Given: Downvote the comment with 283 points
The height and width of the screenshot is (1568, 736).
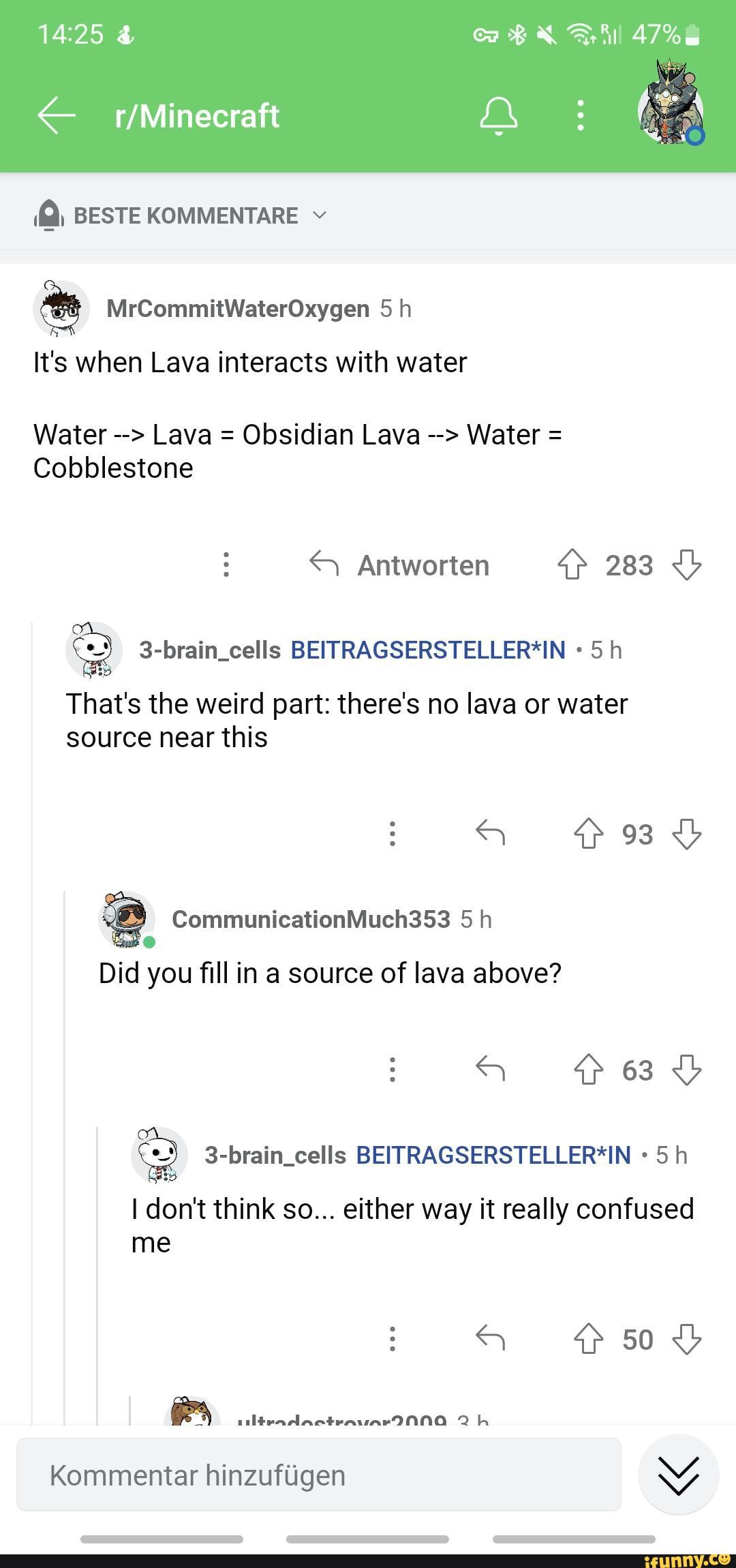Looking at the screenshot, I should tap(686, 565).
